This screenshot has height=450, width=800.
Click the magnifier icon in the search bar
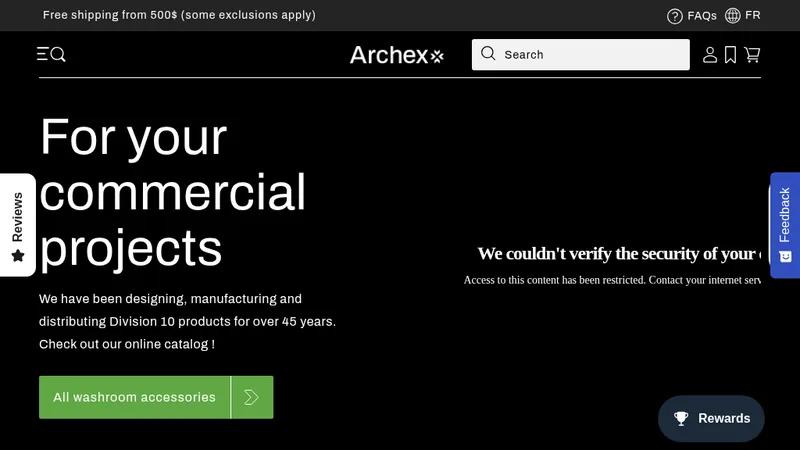click(488, 54)
